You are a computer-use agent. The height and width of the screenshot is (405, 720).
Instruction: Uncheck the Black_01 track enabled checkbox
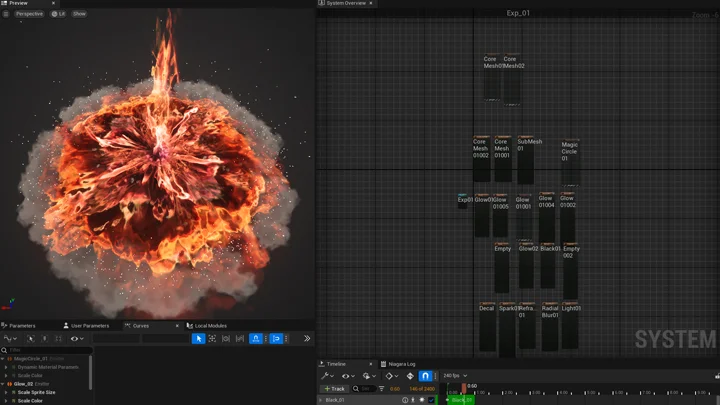click(431, 400)
